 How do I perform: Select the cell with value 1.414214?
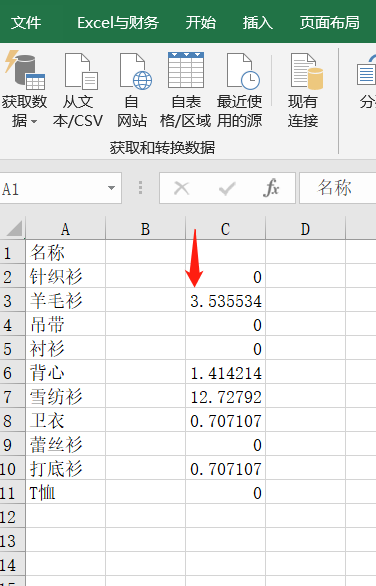coord(225,372)
